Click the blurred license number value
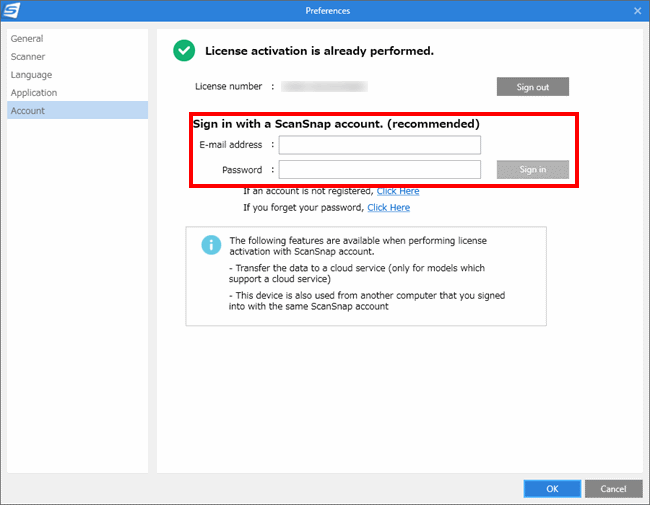This screenshot has height=505, width=650. pos(324,86)
